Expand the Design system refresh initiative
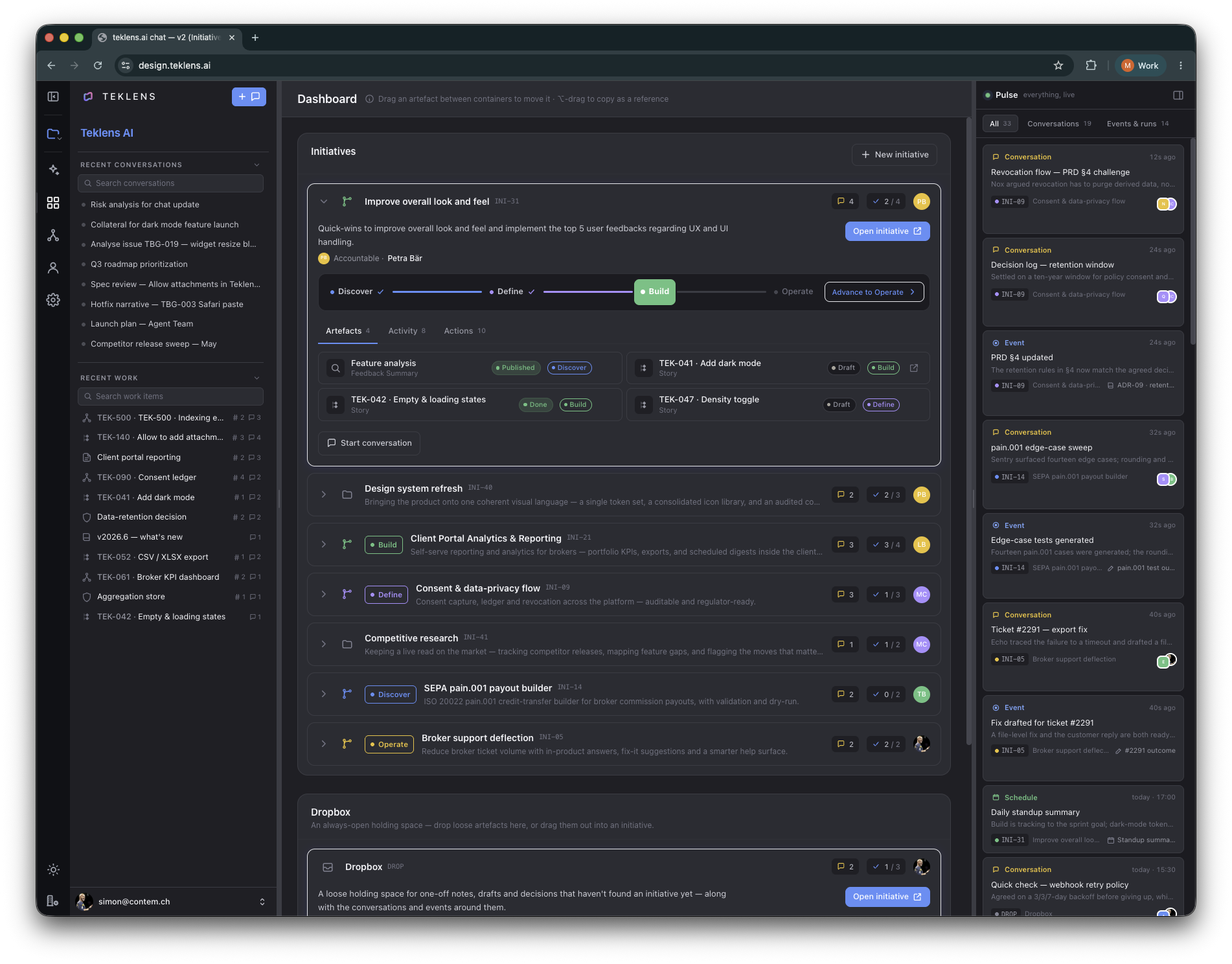This screenshot has width=1232, height=964. point(324,495)
